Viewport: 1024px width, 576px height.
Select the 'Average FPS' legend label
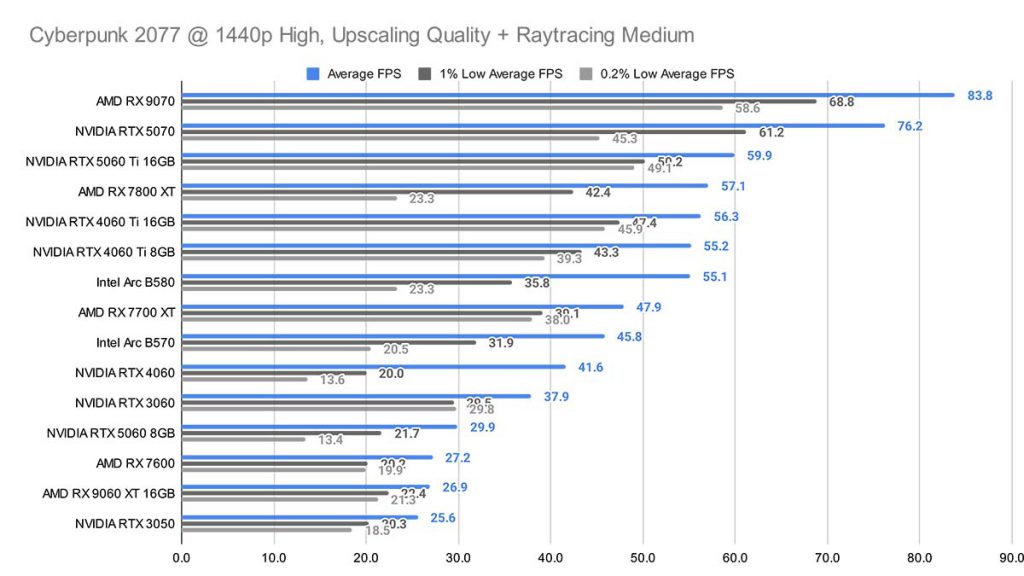[364, 74]
